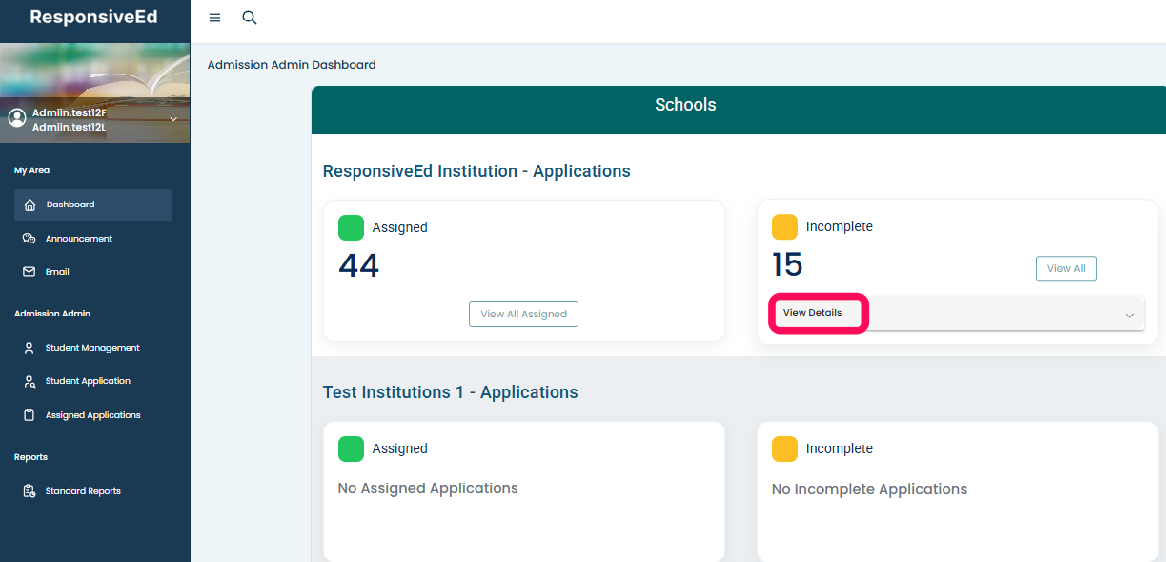Click the Standard Reports icon

point(30,491)
